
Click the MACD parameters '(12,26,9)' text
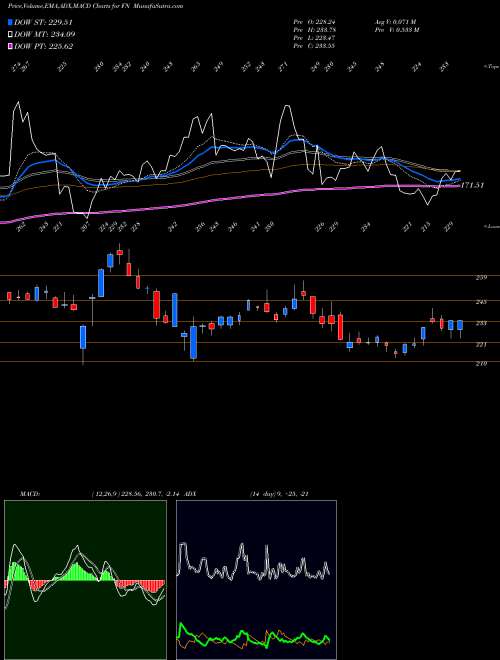pos(104,493)
